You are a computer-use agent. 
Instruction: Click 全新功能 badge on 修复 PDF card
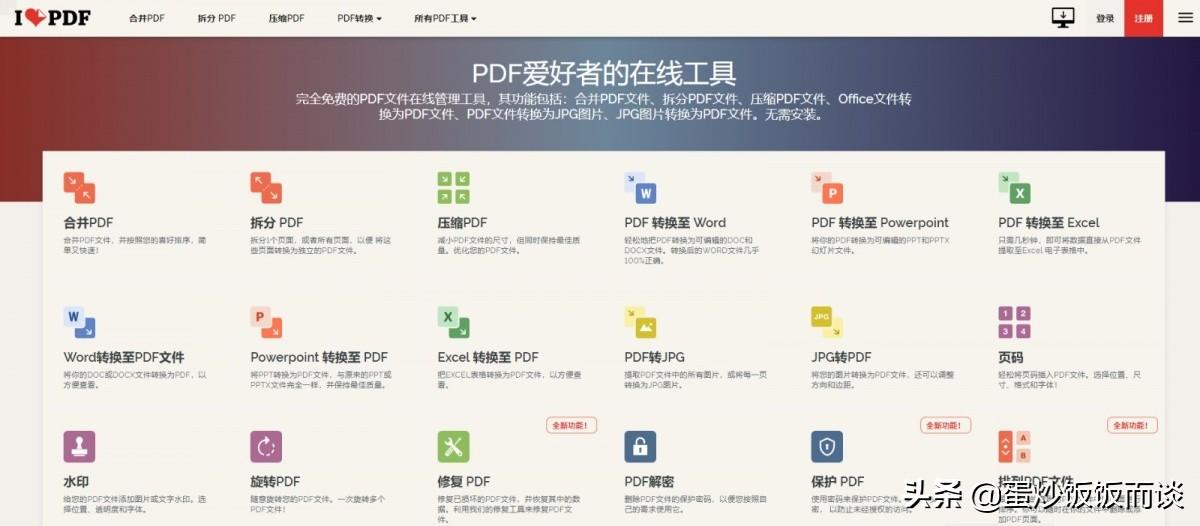click(x=572, y=425)
